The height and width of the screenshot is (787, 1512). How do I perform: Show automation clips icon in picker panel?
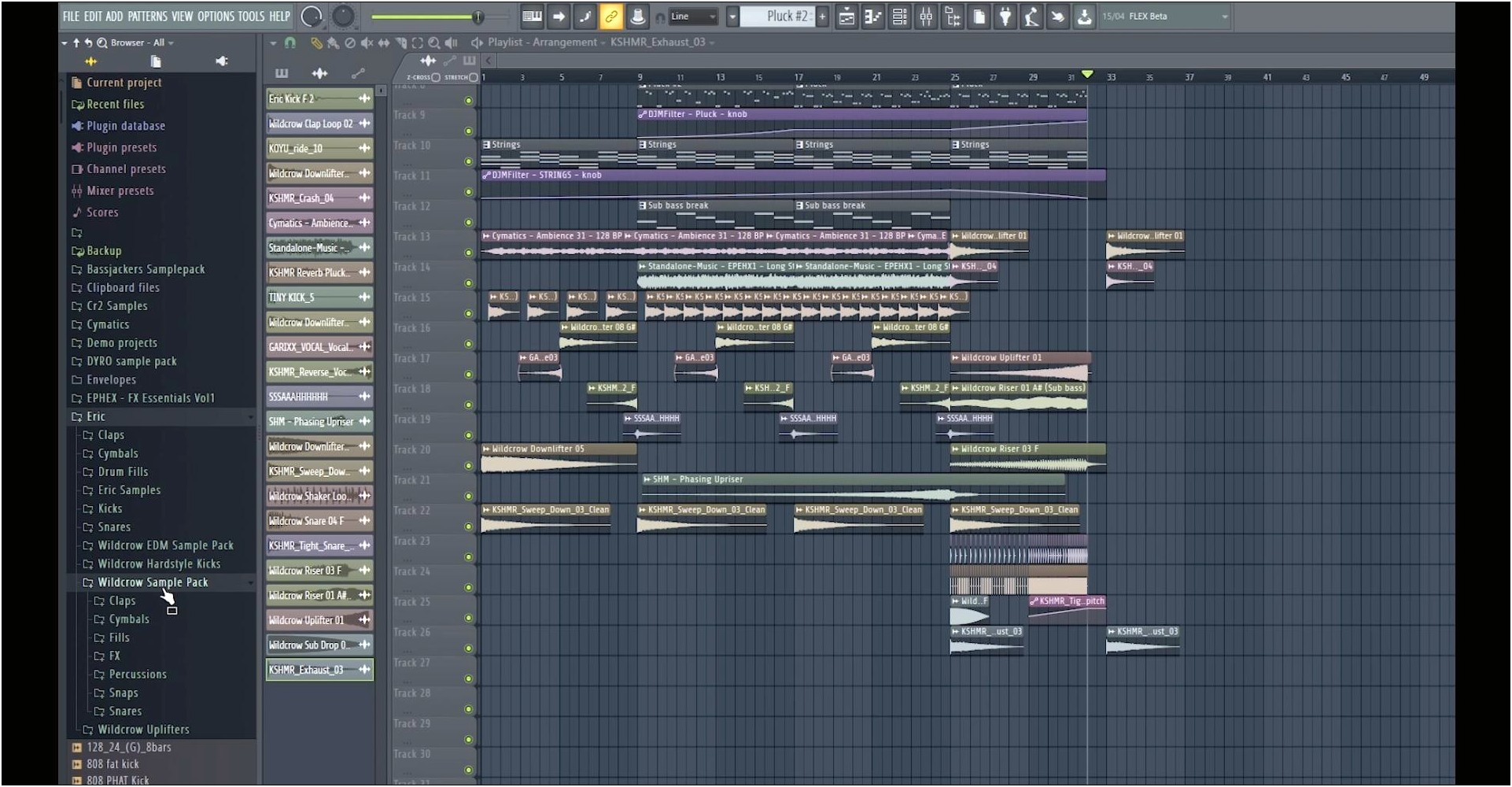tap(358, 73)
